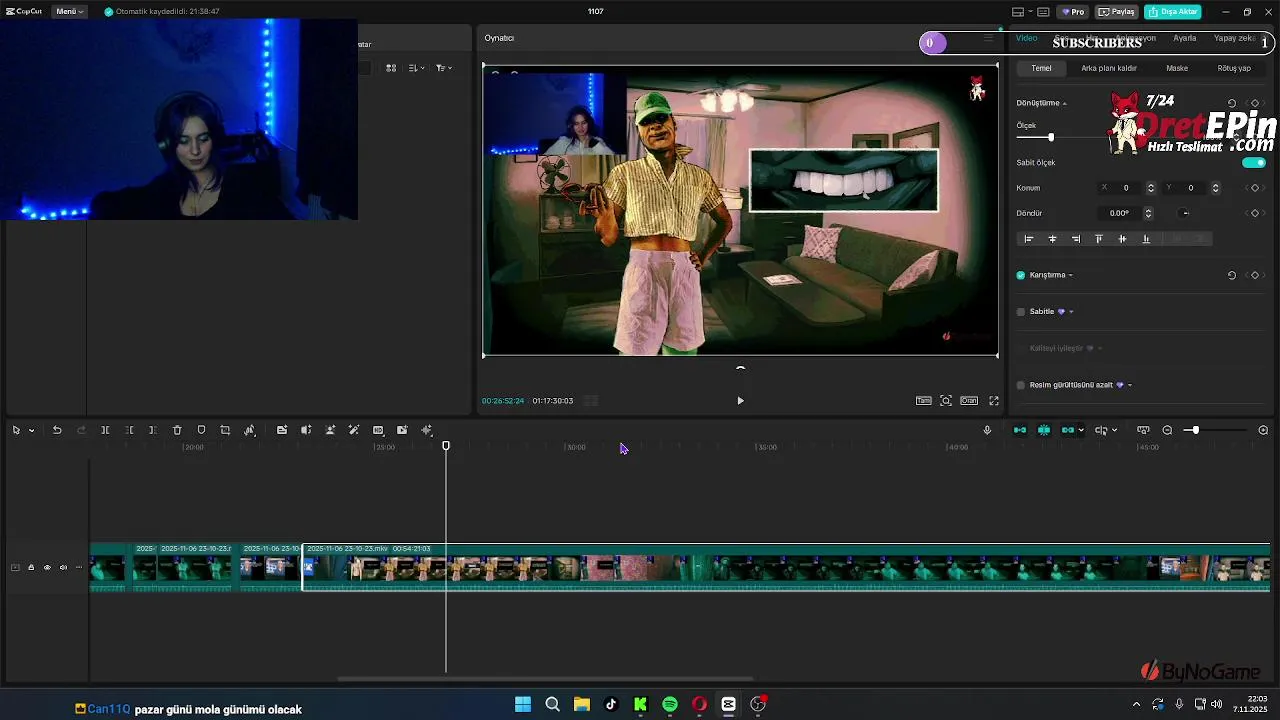
Task: Click the split clip icon
Action: 105,430
